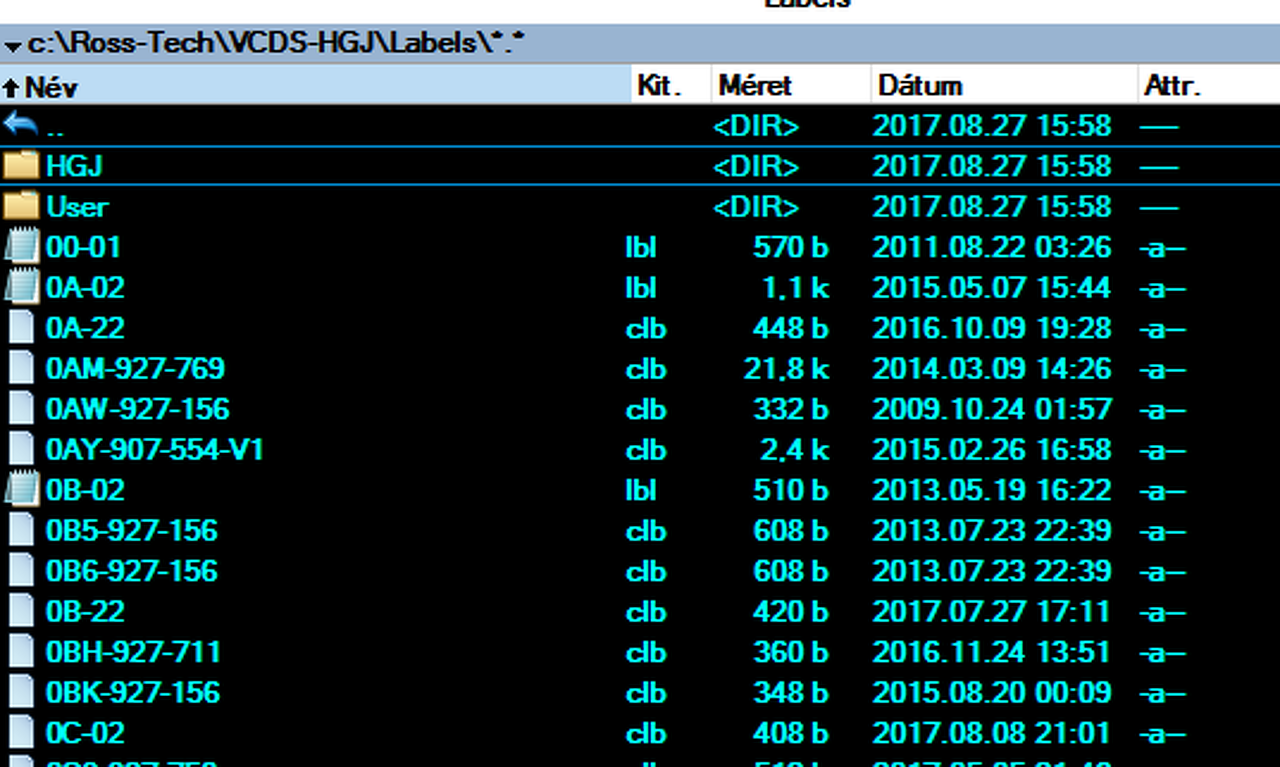Viewport: 1280px width, 767px height.
Task: Select the file name 0C-02
Action: click(85, 733)
